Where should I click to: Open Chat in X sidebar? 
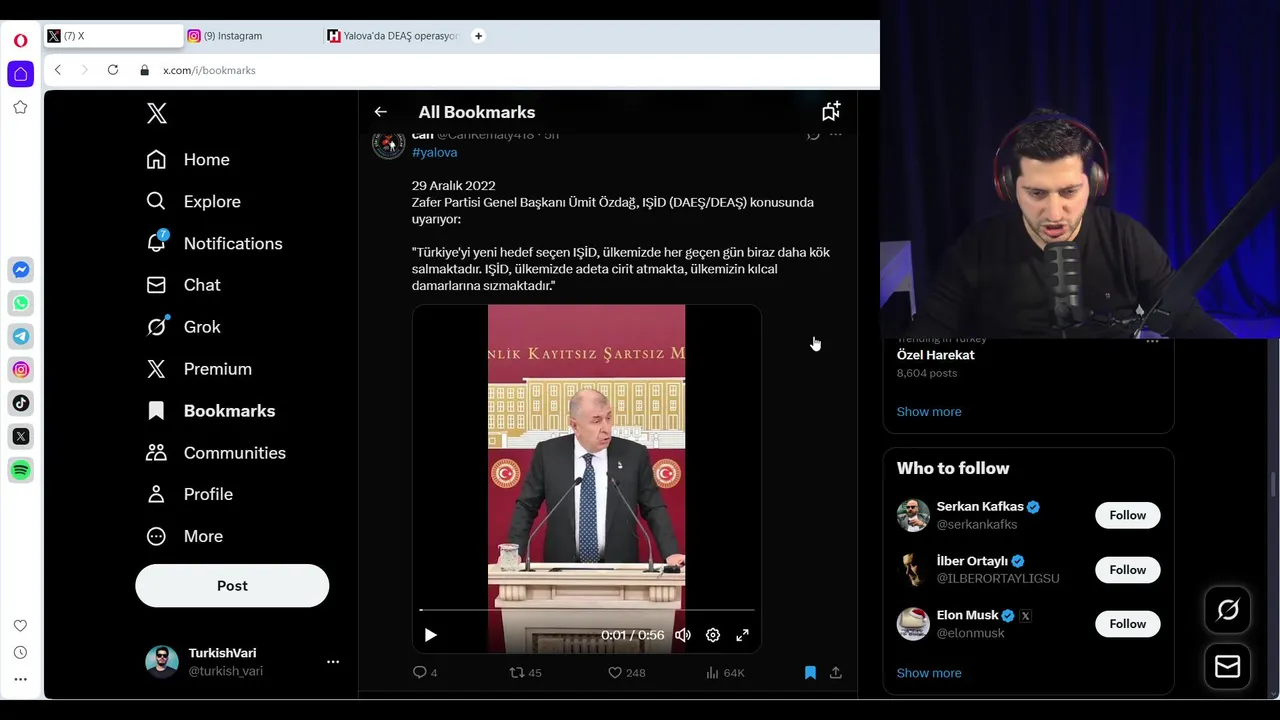pyautogui.click(x=183, y=285)
